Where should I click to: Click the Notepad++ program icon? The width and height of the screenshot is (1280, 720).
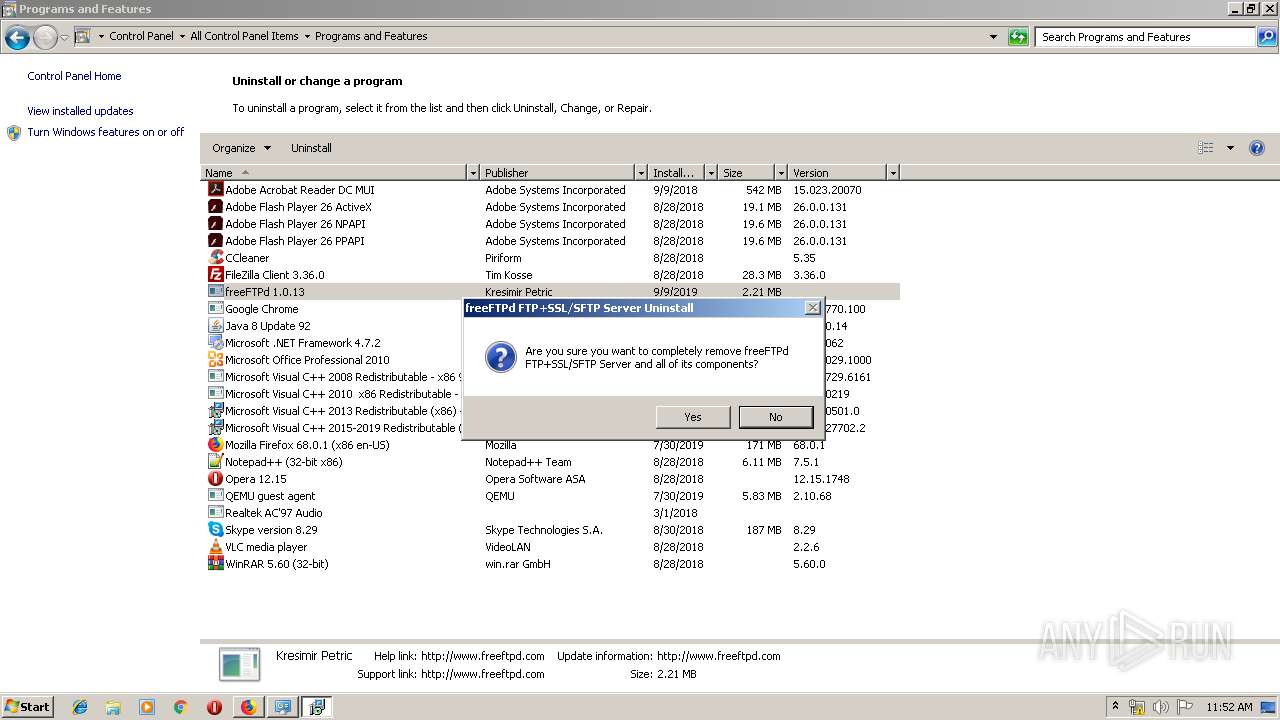coord(215,461)
